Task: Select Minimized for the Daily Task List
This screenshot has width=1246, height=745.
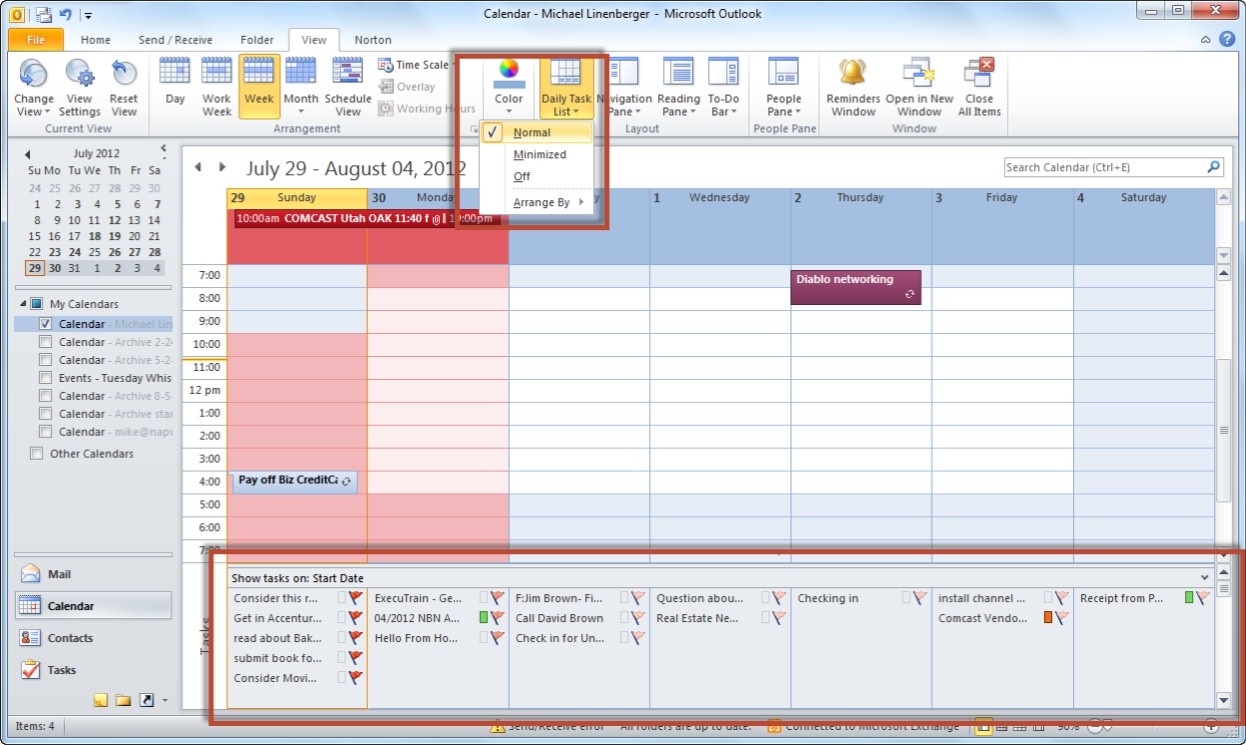Action: [x=542, y=154]
